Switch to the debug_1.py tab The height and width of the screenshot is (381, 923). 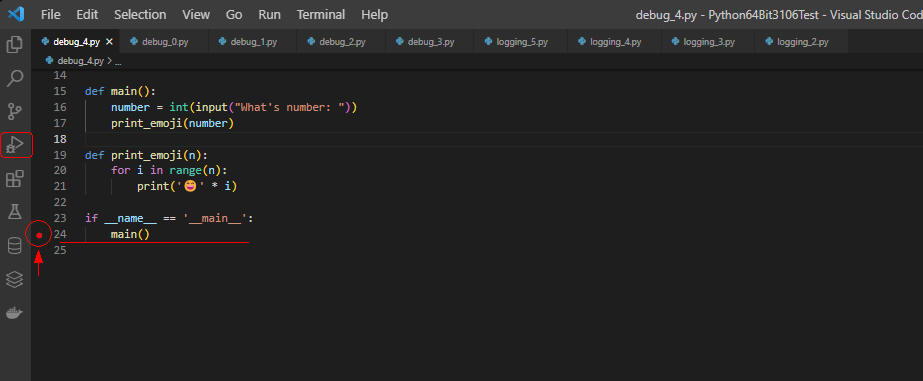pos(253,42)
